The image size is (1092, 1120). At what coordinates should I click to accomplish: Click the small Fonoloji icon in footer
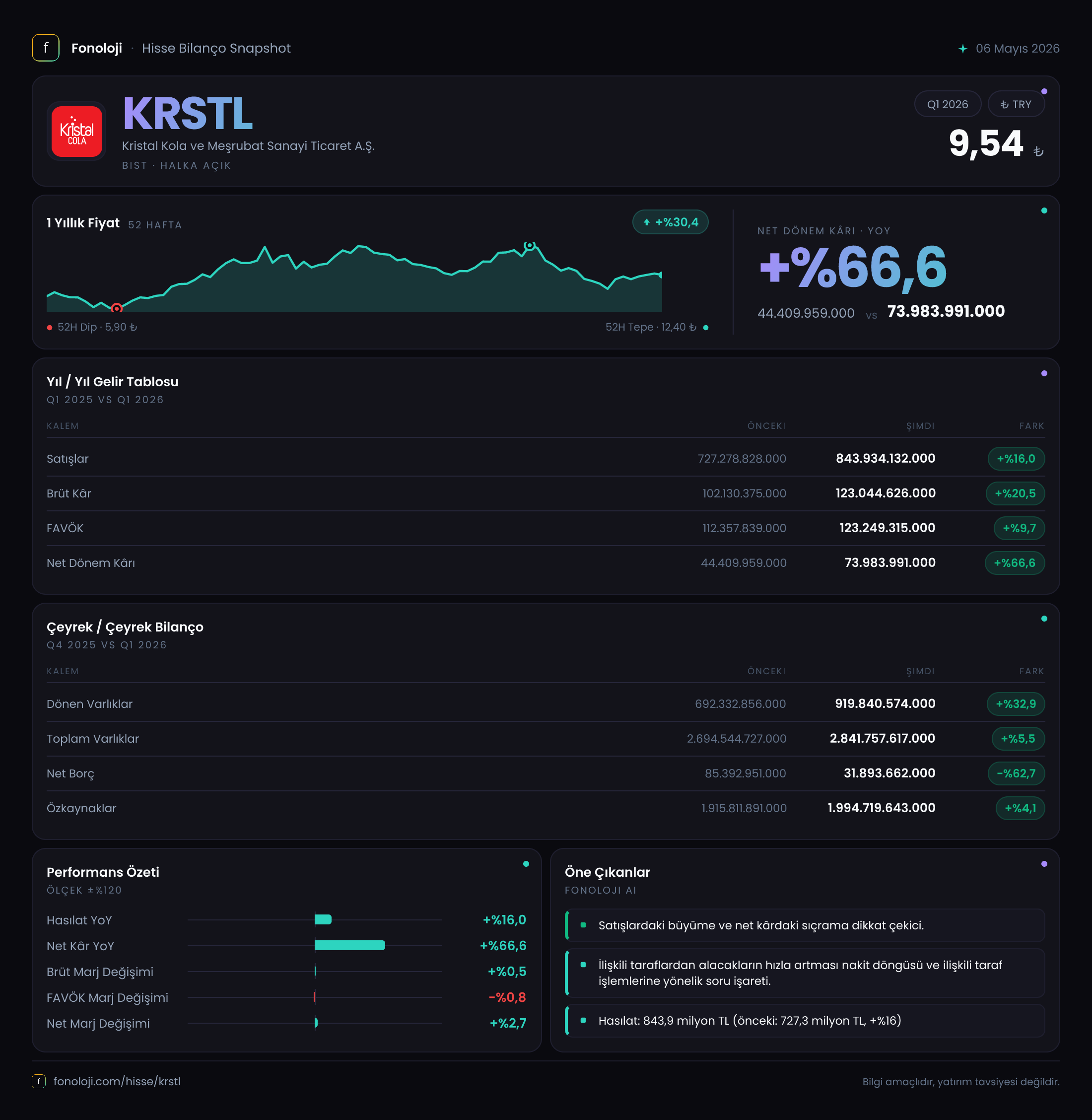point(38,1081)
